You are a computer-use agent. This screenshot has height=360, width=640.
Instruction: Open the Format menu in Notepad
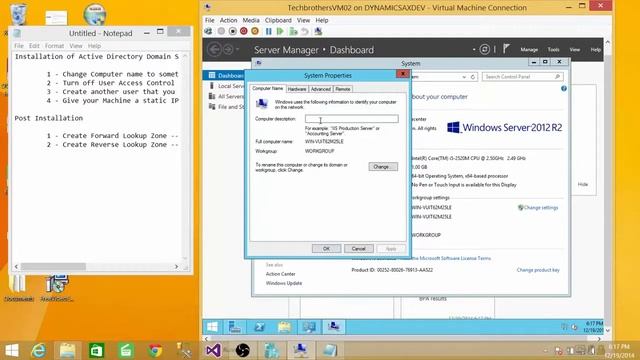[x=54, y=46]
